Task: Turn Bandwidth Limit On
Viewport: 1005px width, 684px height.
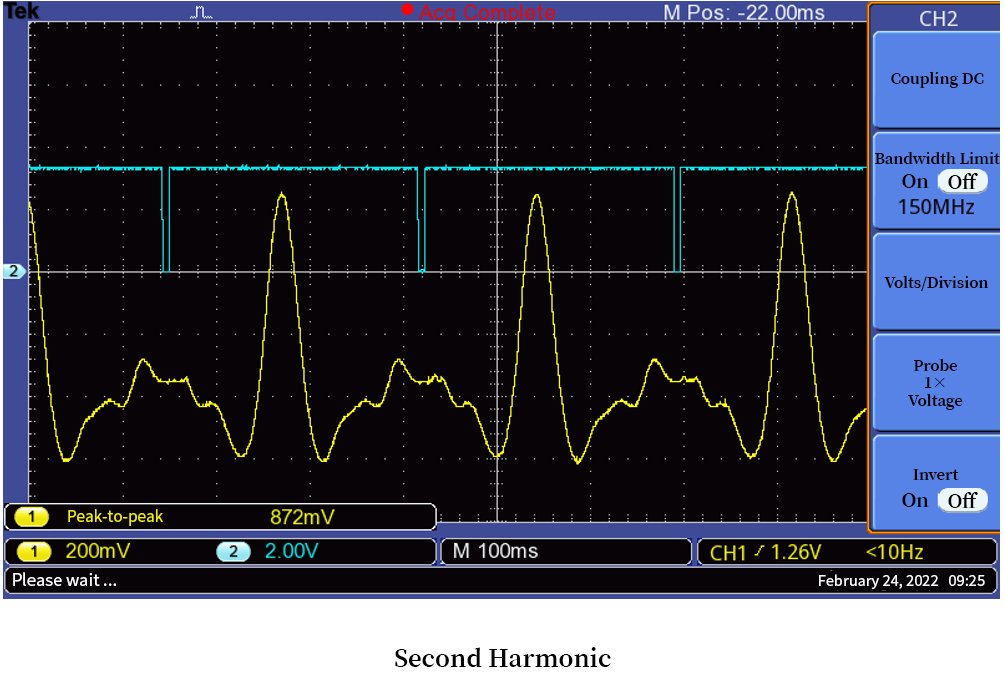Action: [x=915, y=181]
